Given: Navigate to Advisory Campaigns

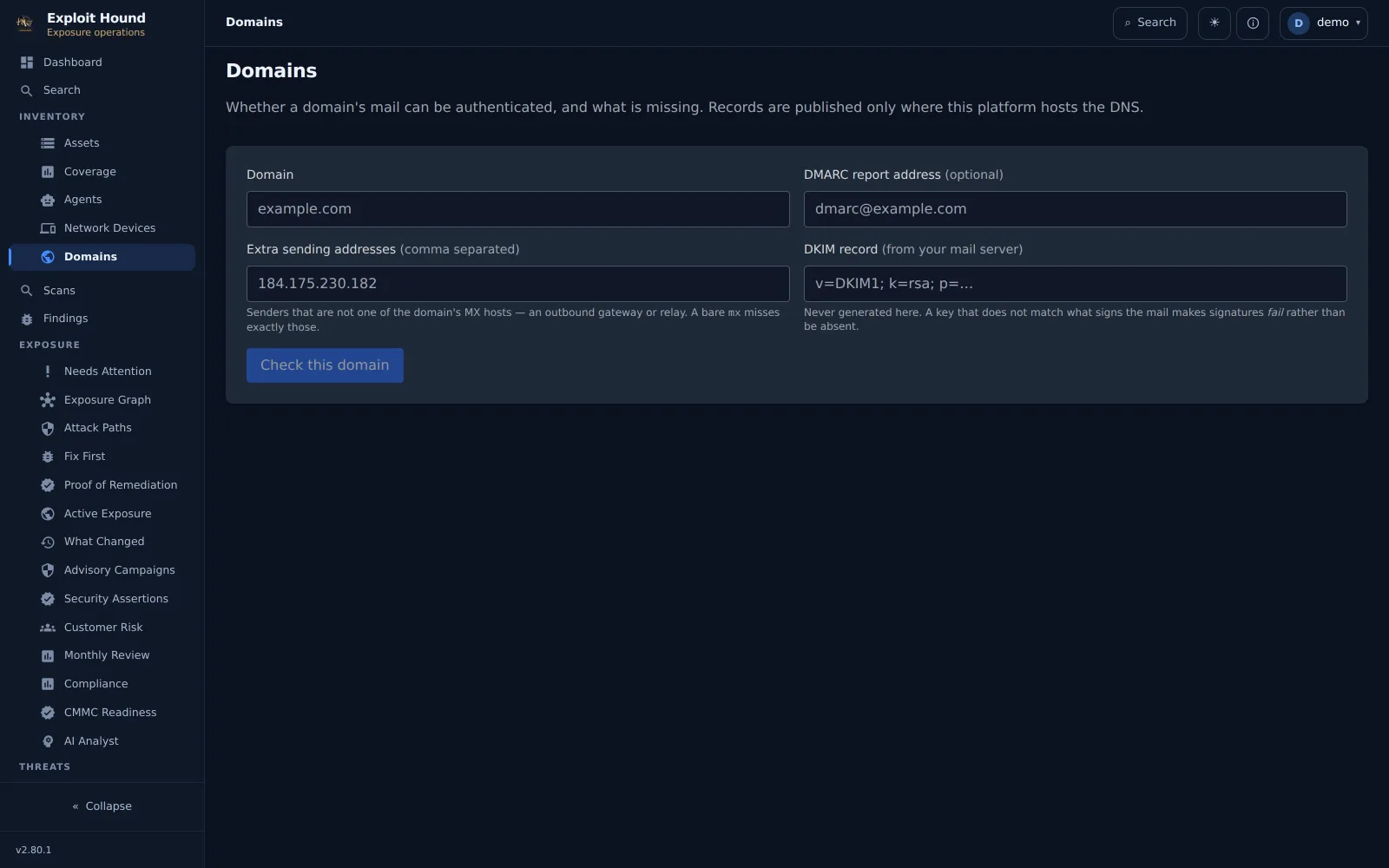Looking at the screenshot, I should pos(102,570).
